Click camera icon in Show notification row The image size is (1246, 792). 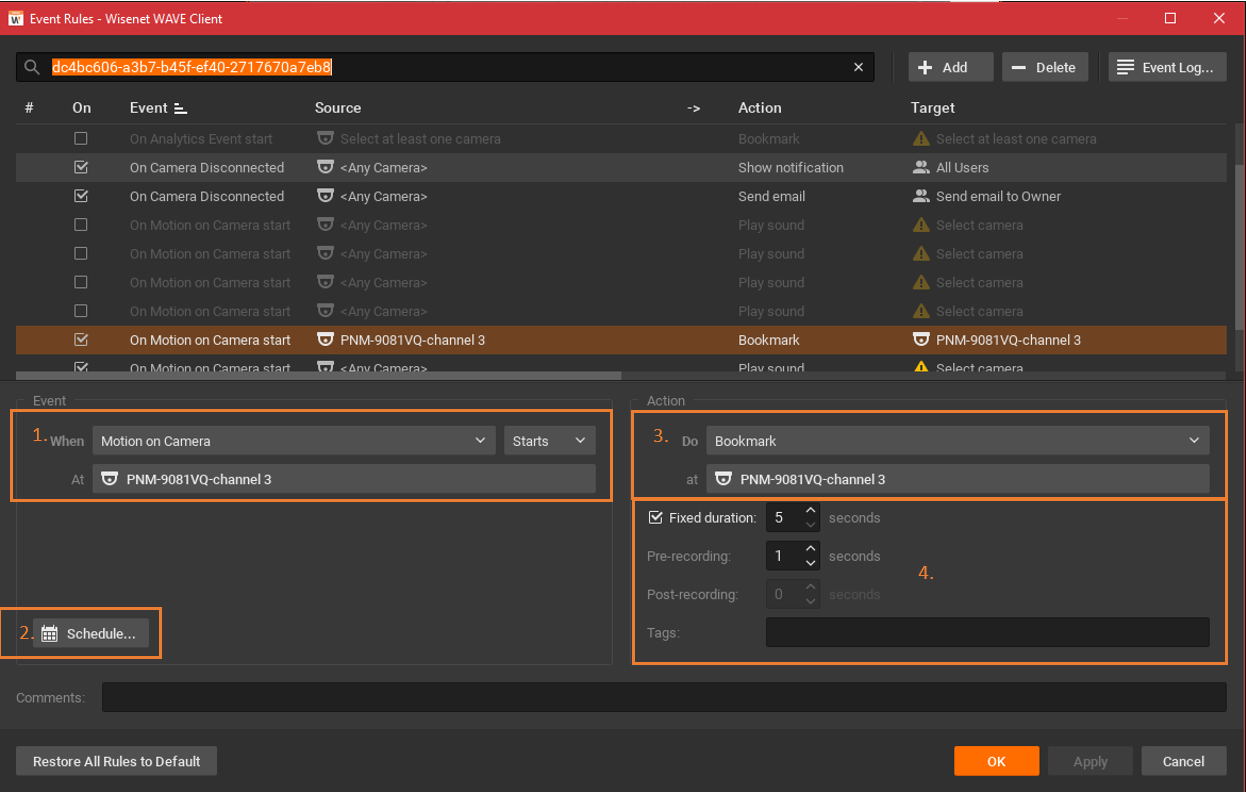pyautogui.click(x=325, y=167)
